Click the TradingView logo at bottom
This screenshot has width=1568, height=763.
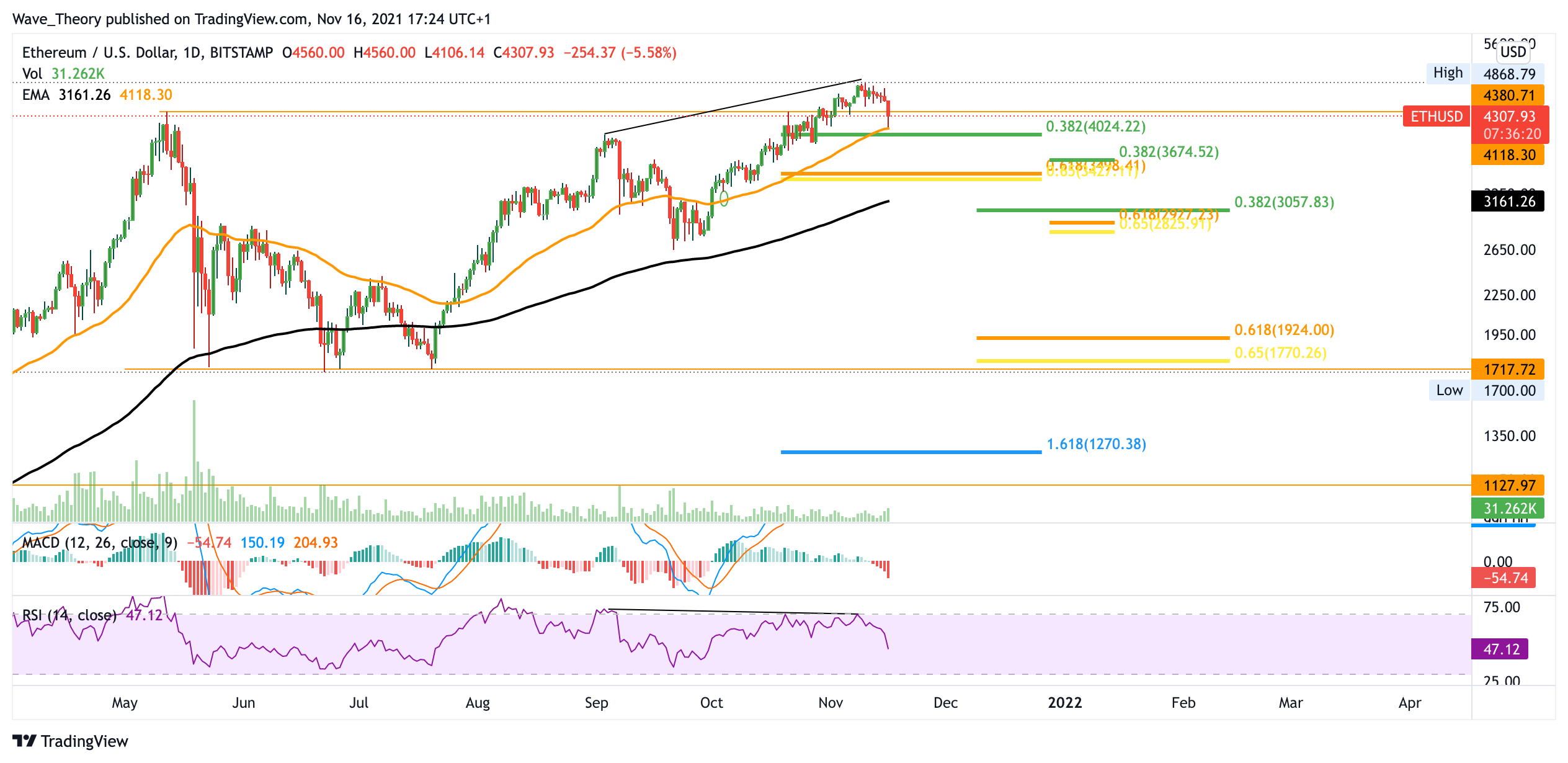coord(69,741)
